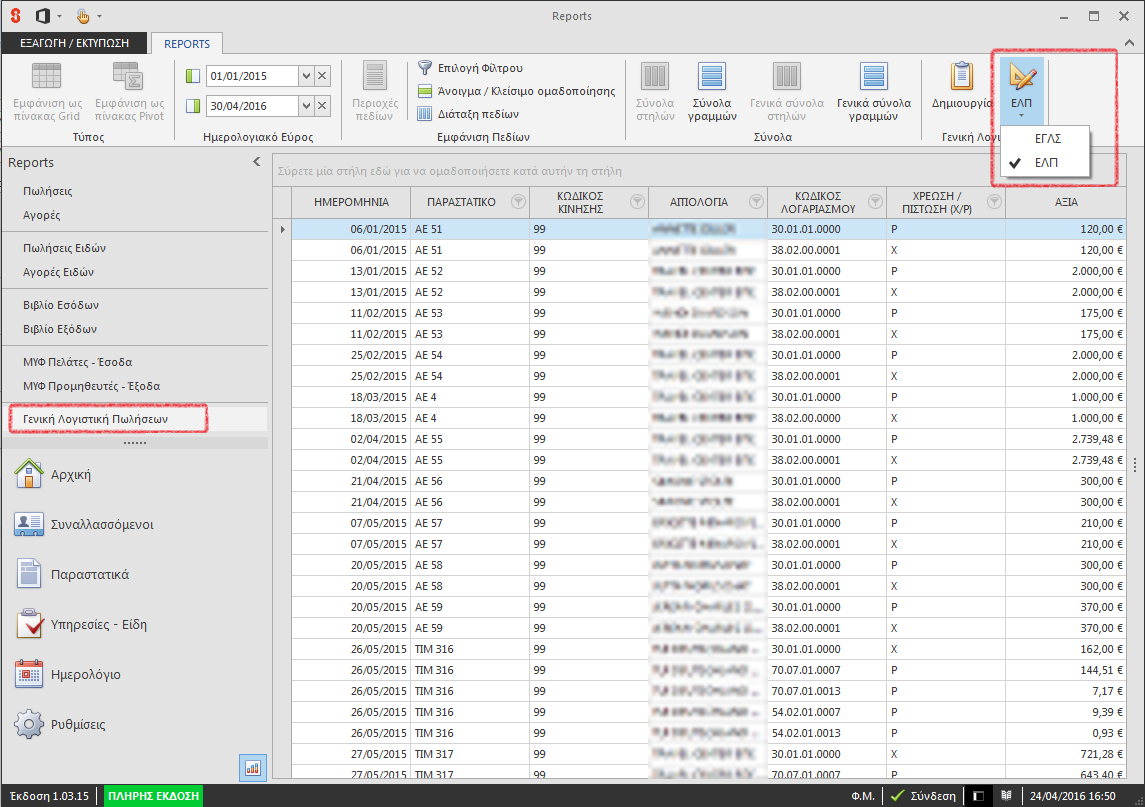Open the 01/01/2015 date dropdown
This screenshot has height=807, width=1145.
(307, 76)
